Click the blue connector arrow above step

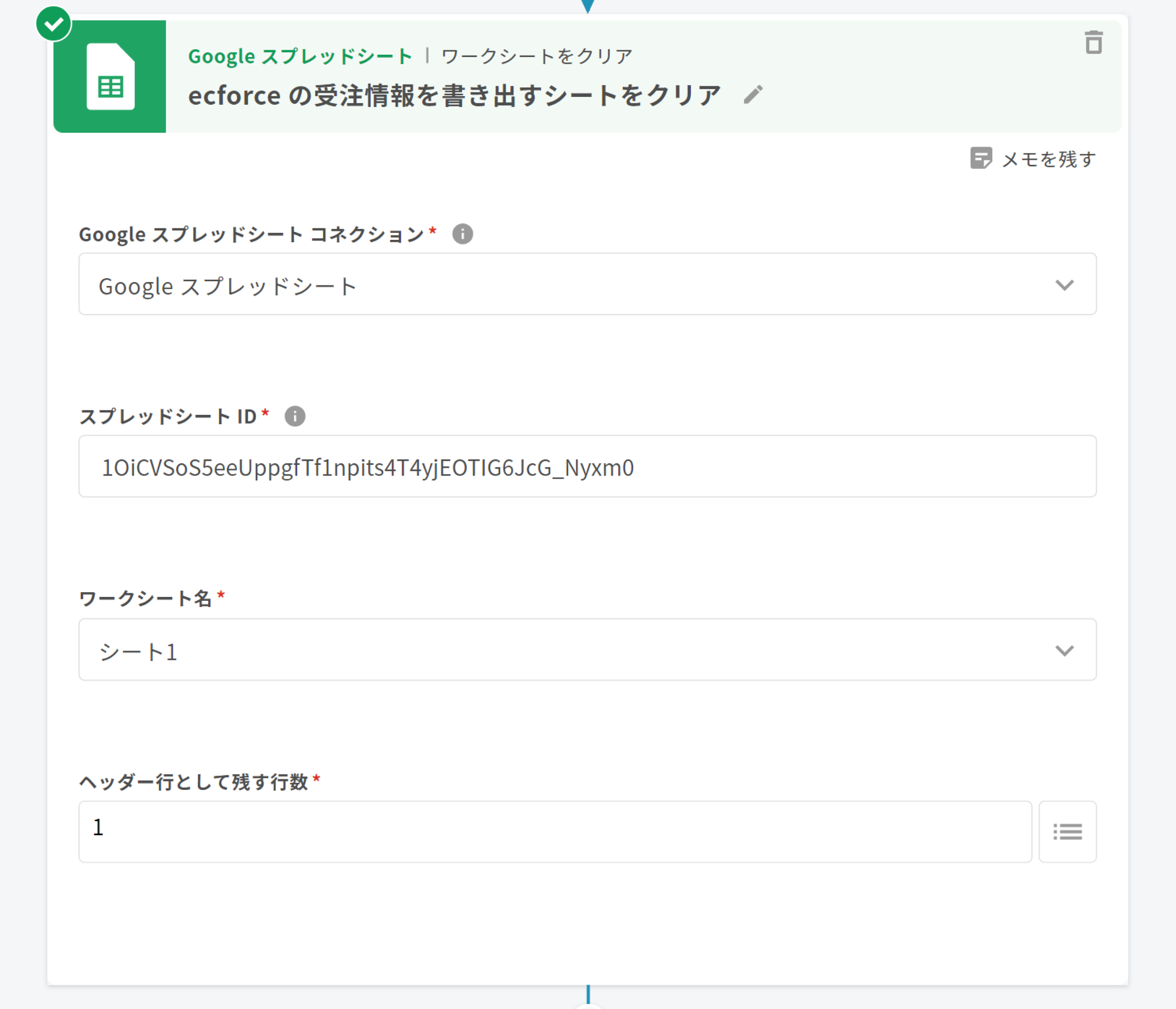pos(588,6)
